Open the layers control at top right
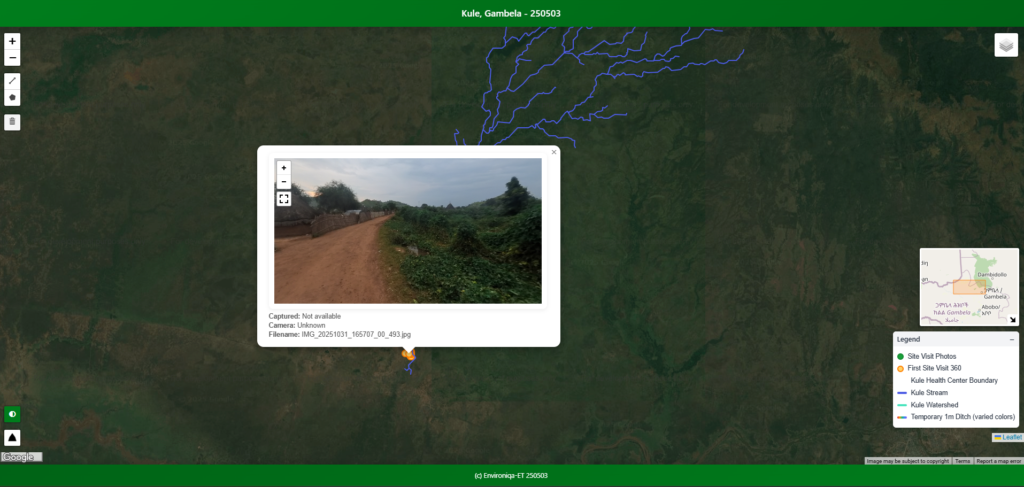 pyautogui.click(x=1005, y=45)
